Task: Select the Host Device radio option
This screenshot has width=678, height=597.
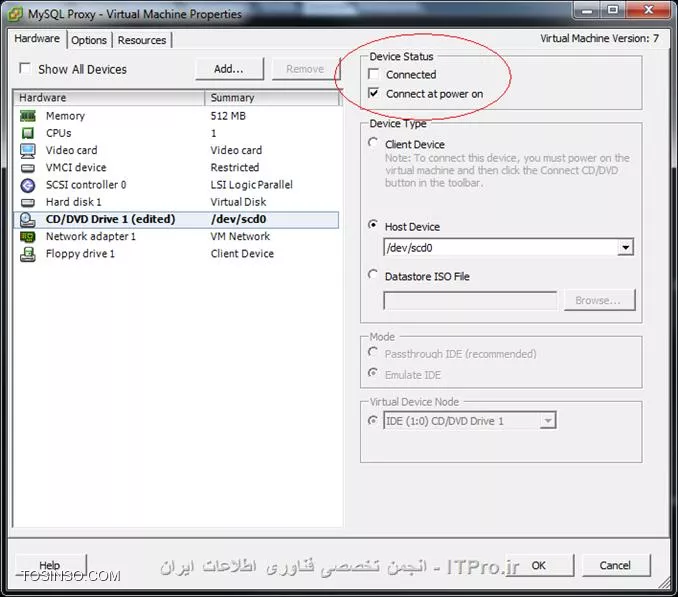Action: point(373,225)
